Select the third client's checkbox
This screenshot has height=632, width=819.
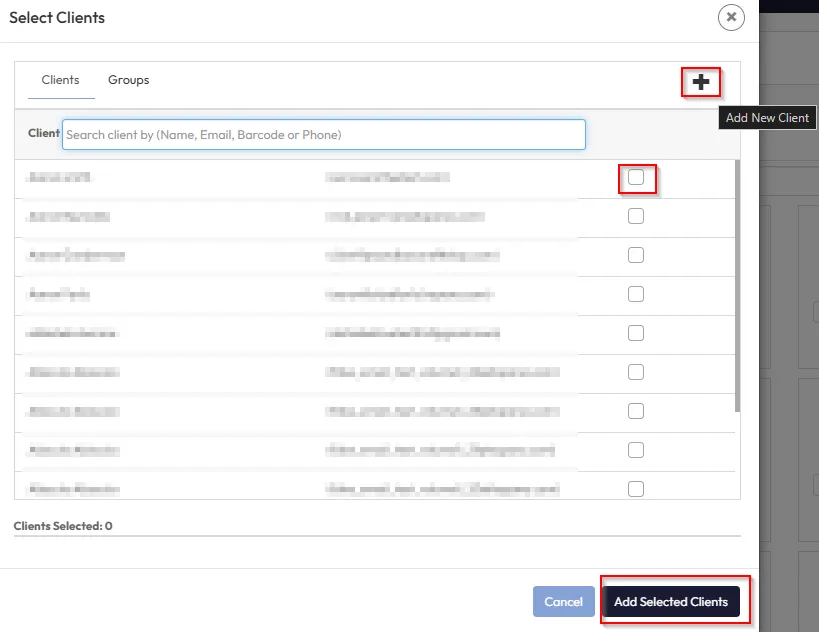[635, 255]
